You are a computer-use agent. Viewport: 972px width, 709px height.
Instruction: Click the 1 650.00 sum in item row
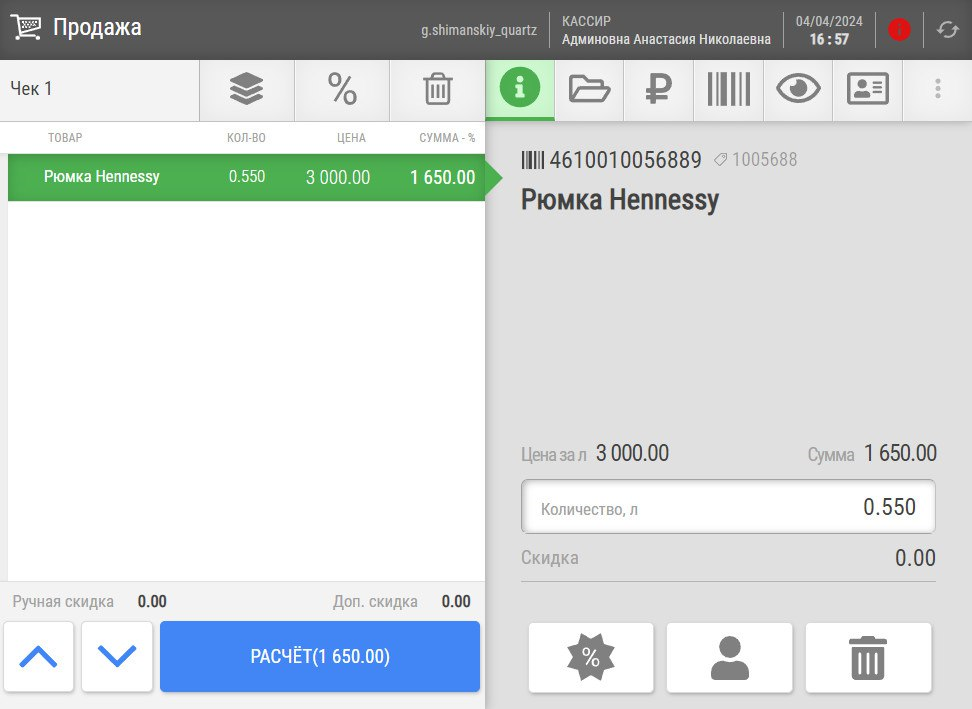443,177
